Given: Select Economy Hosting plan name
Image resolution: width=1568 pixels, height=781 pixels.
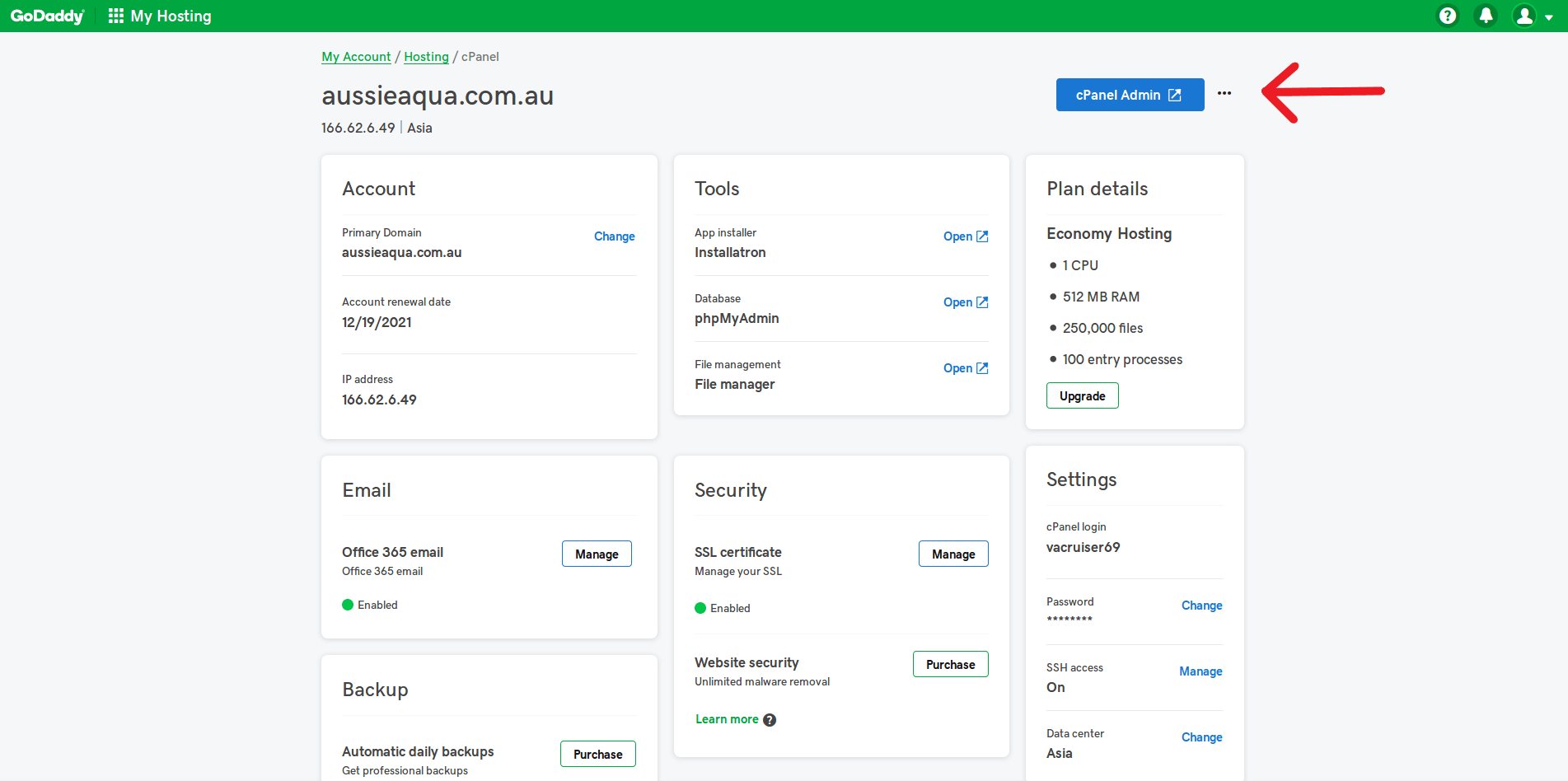Looking at the screenshot, I should point(1109,233).
